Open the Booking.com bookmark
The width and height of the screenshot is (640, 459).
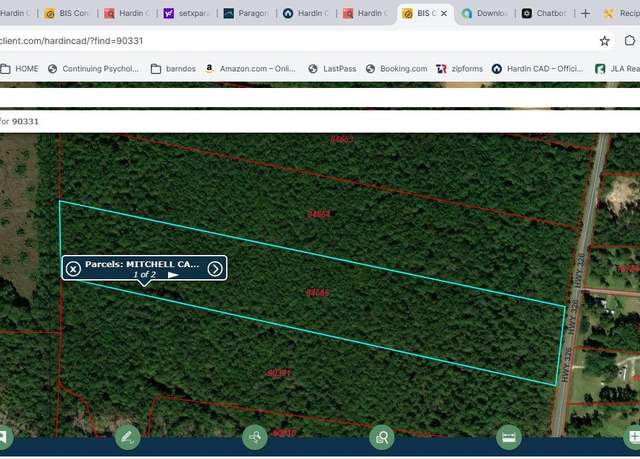click(x=396, y=69)
